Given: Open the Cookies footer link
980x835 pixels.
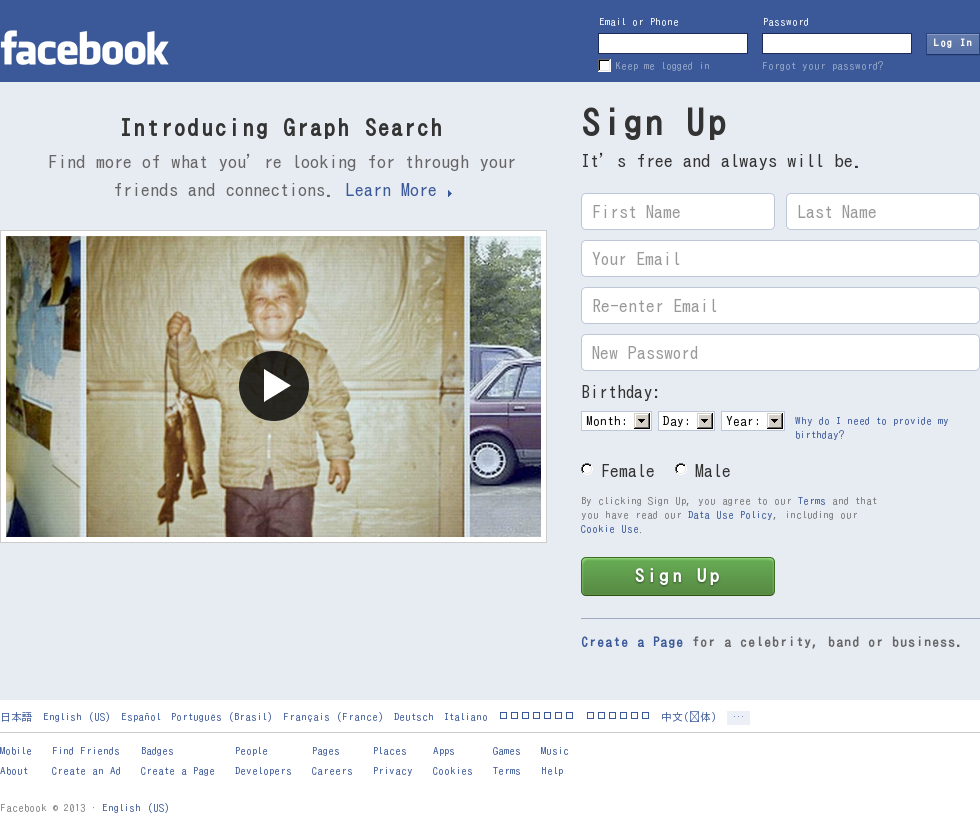Looking at the screenshot, I should click(452, 771).
